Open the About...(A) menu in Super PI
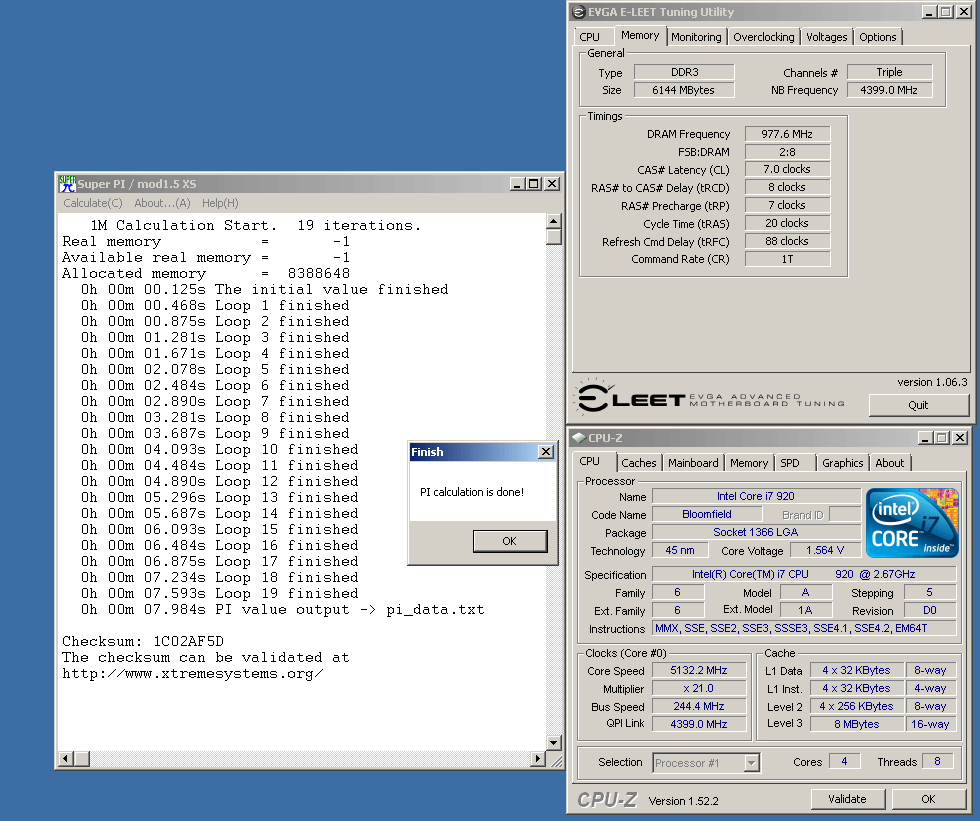This screenshot has width=980, height=821. 162,203
